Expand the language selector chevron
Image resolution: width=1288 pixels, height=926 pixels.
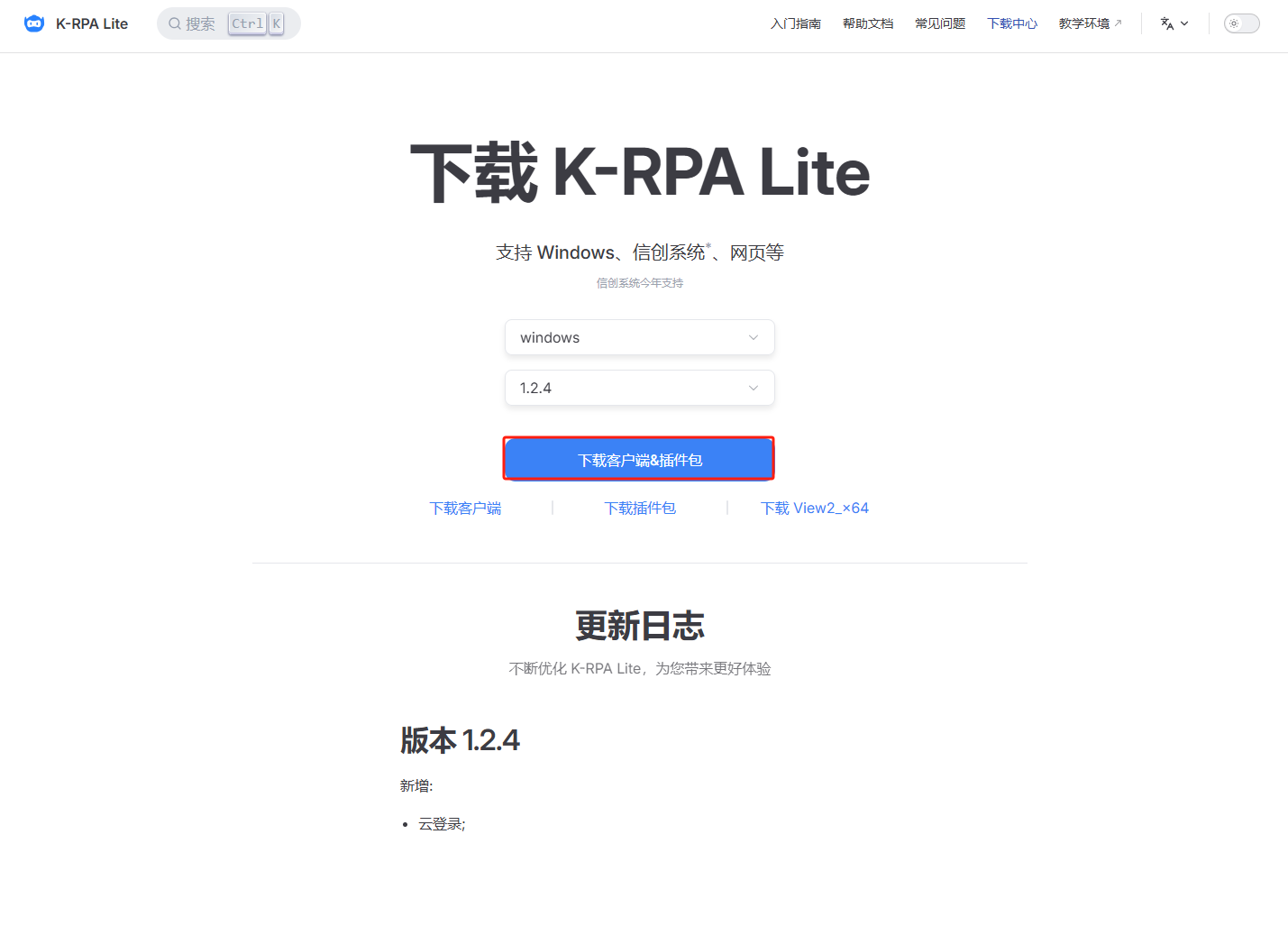pyautogui.click(x=1184, y=23)
